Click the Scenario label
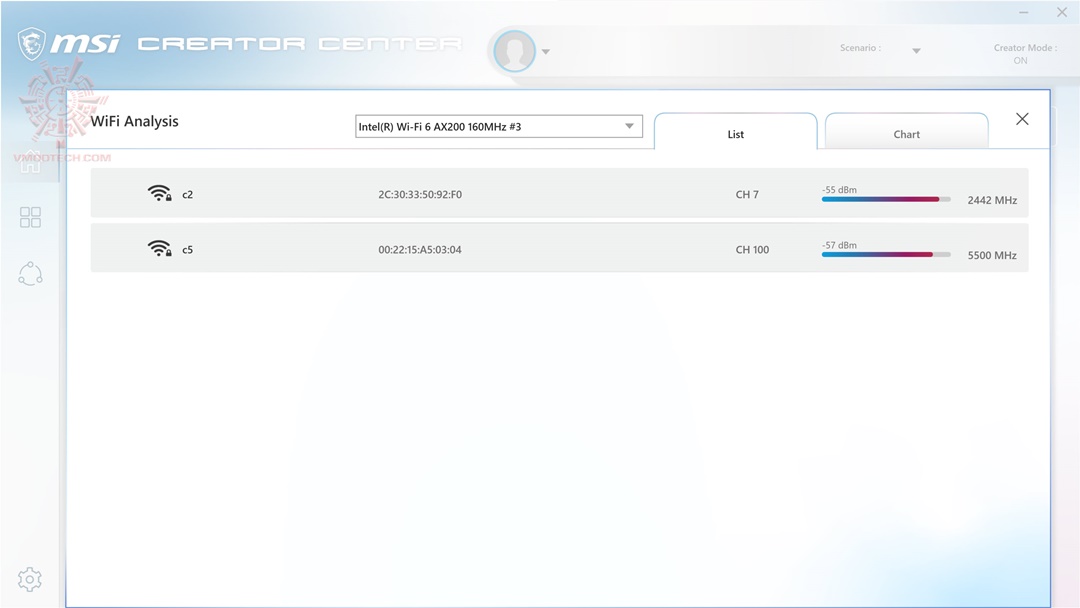1080x608 pixels. click(860, 48)
